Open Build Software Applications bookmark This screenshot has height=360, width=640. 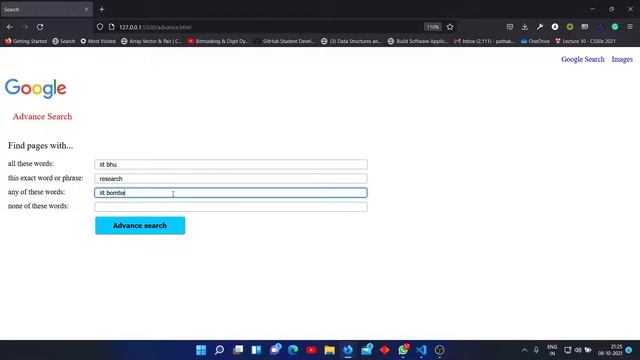click(x=418, y=41)
